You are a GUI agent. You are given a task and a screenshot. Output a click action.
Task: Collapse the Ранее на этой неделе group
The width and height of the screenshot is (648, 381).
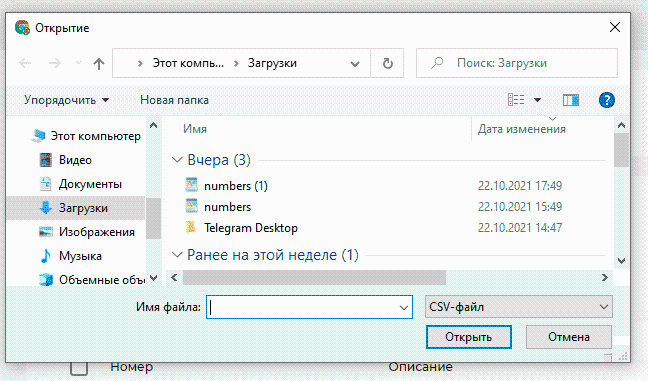coord(177,255)
